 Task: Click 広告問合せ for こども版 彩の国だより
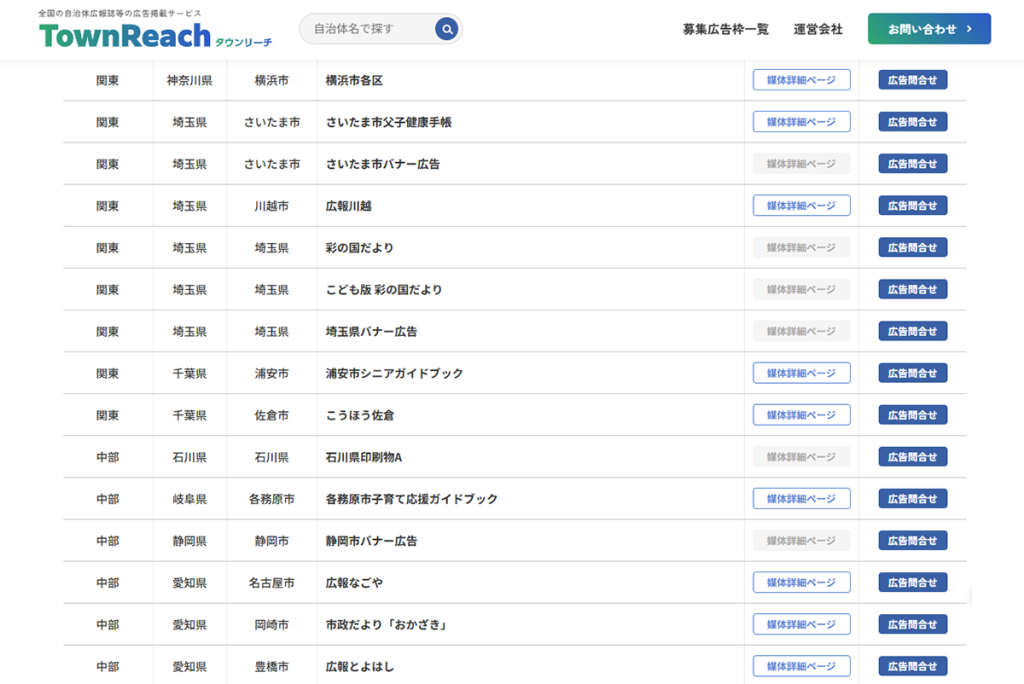point(912,289)
